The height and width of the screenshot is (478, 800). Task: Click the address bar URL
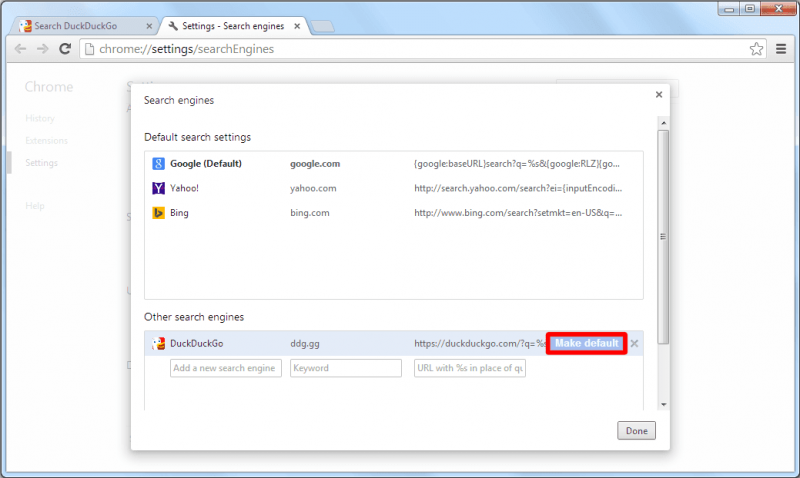point(187,49)
